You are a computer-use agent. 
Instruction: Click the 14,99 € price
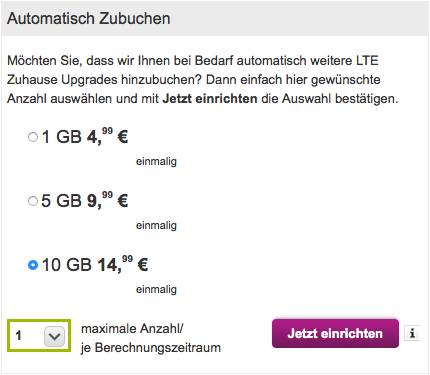[123, 264]
